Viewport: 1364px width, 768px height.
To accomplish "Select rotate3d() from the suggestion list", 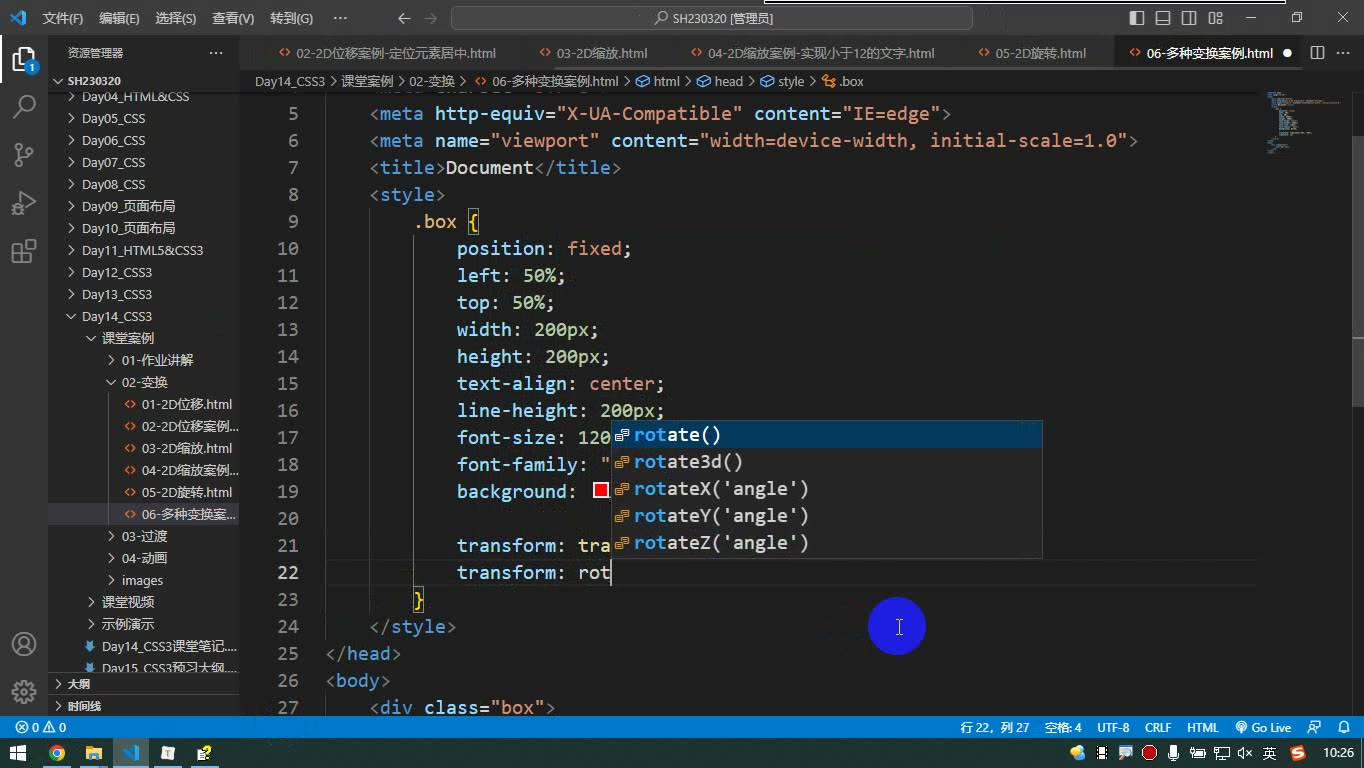I will (x=688, y=462).
